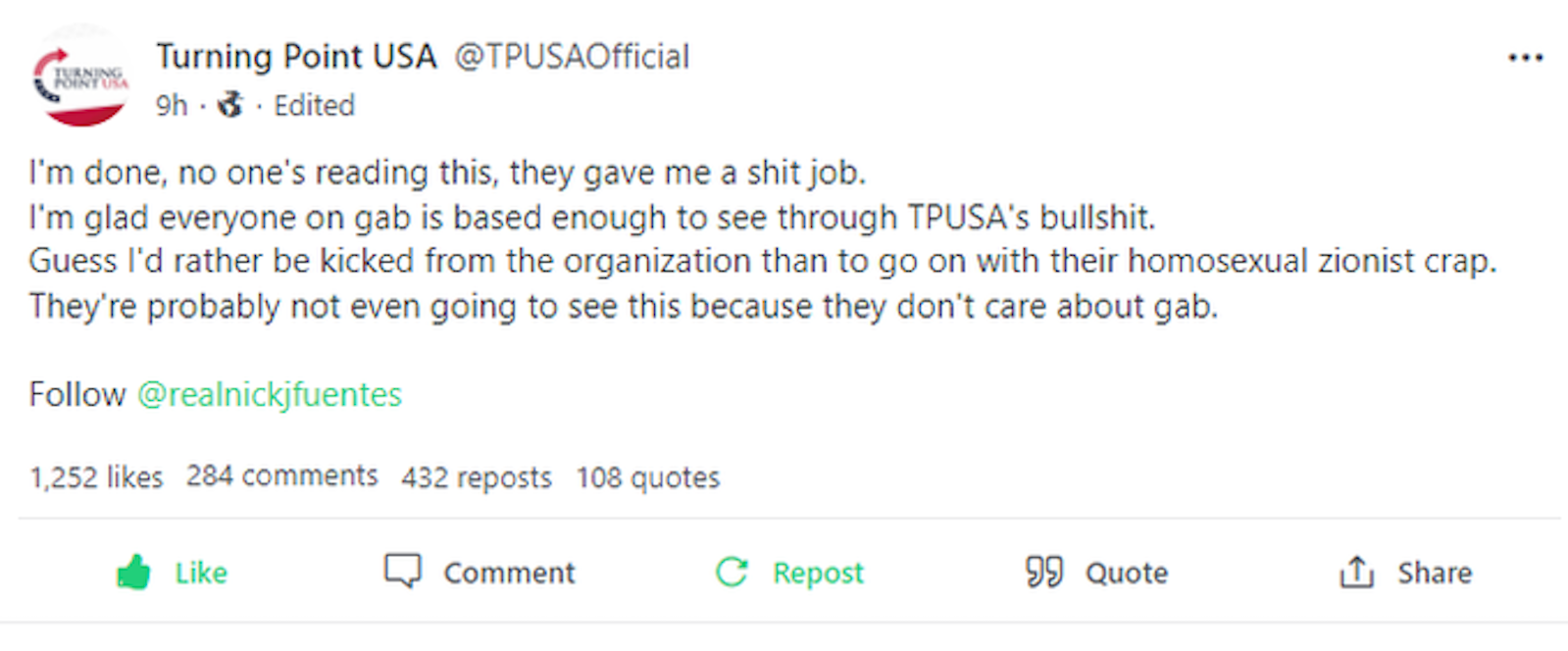Show the 284 comments
This screenshot has width=1568, height=651.
(281, 476)
